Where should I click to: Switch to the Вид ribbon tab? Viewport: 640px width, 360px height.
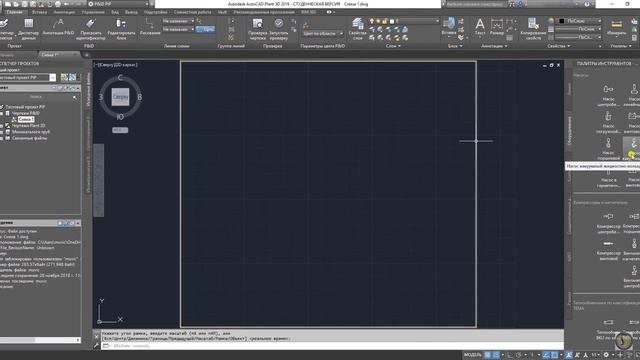[x=115, y=12]
